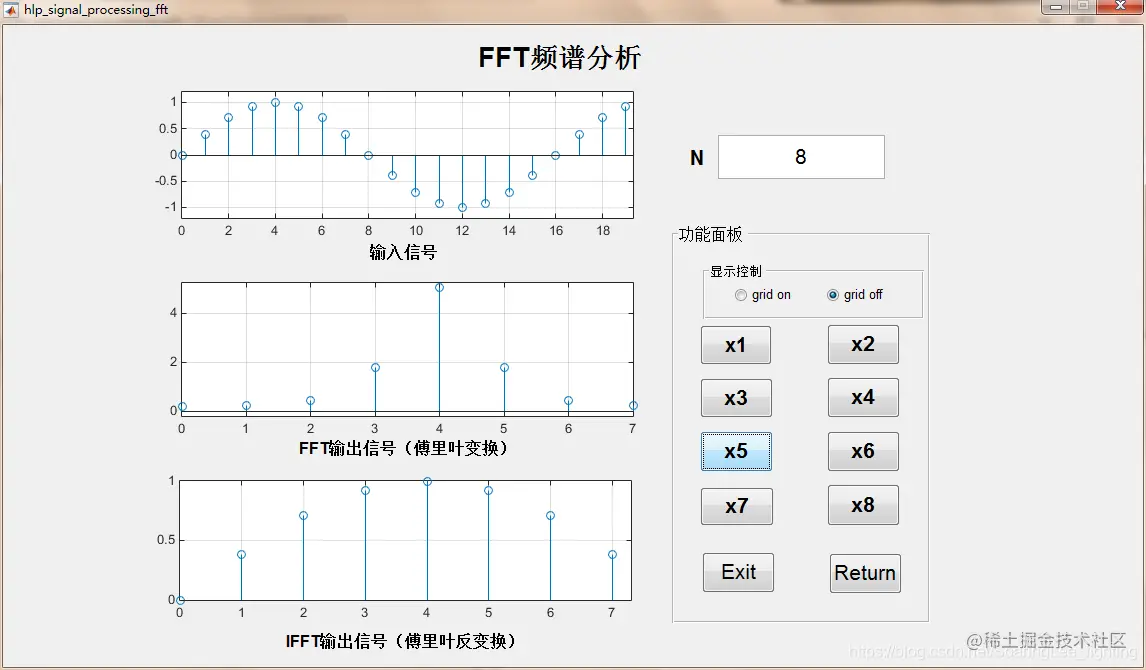Click the FFT输出信号（傅里叶变换） label
Screen dimensions: 1146x670
pos(403,448)
